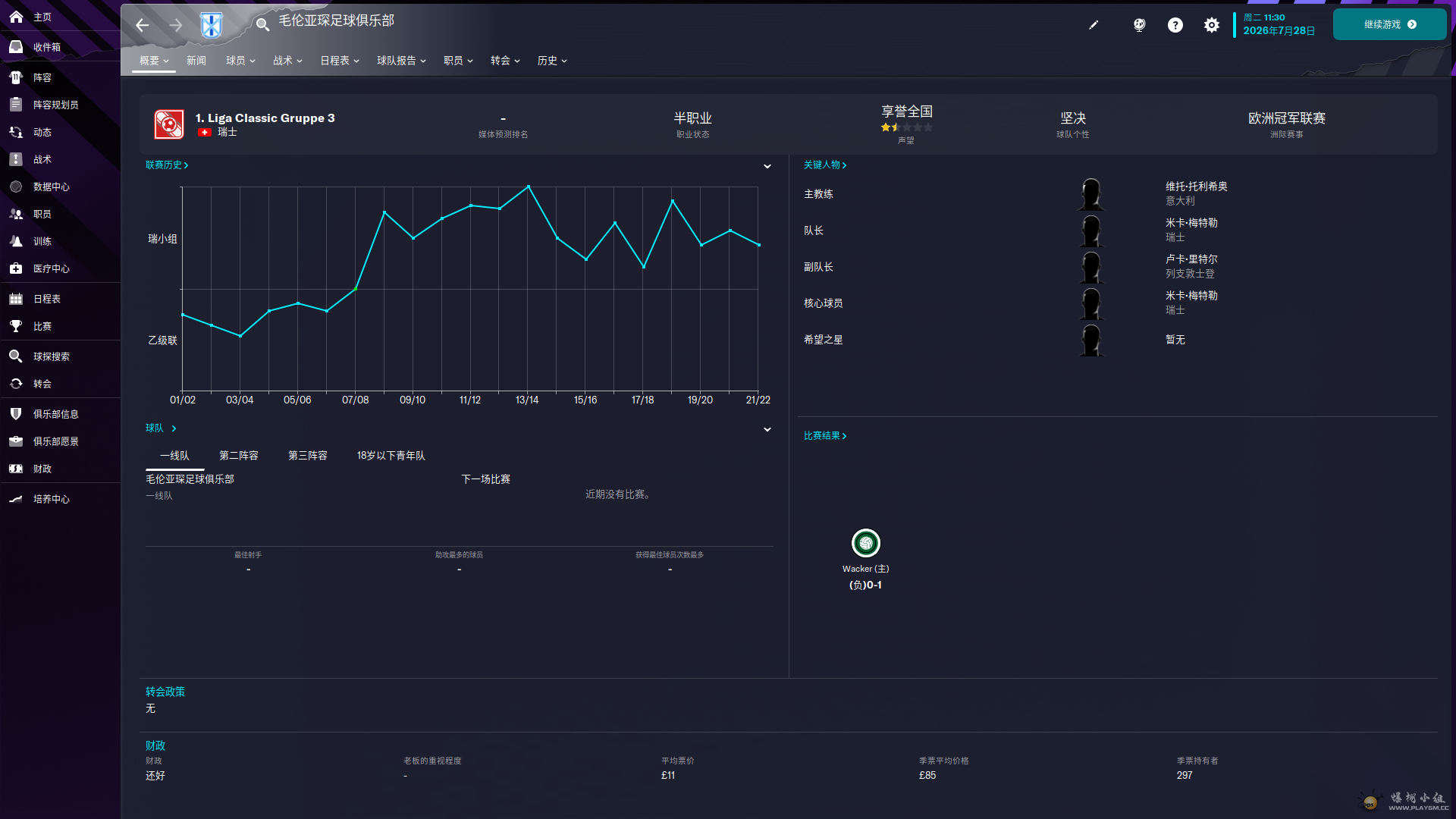This screenshot has width=1456, height=819.
Task: Click the 财政 finances sidebar icon
Action: click(x=16, y=469)
